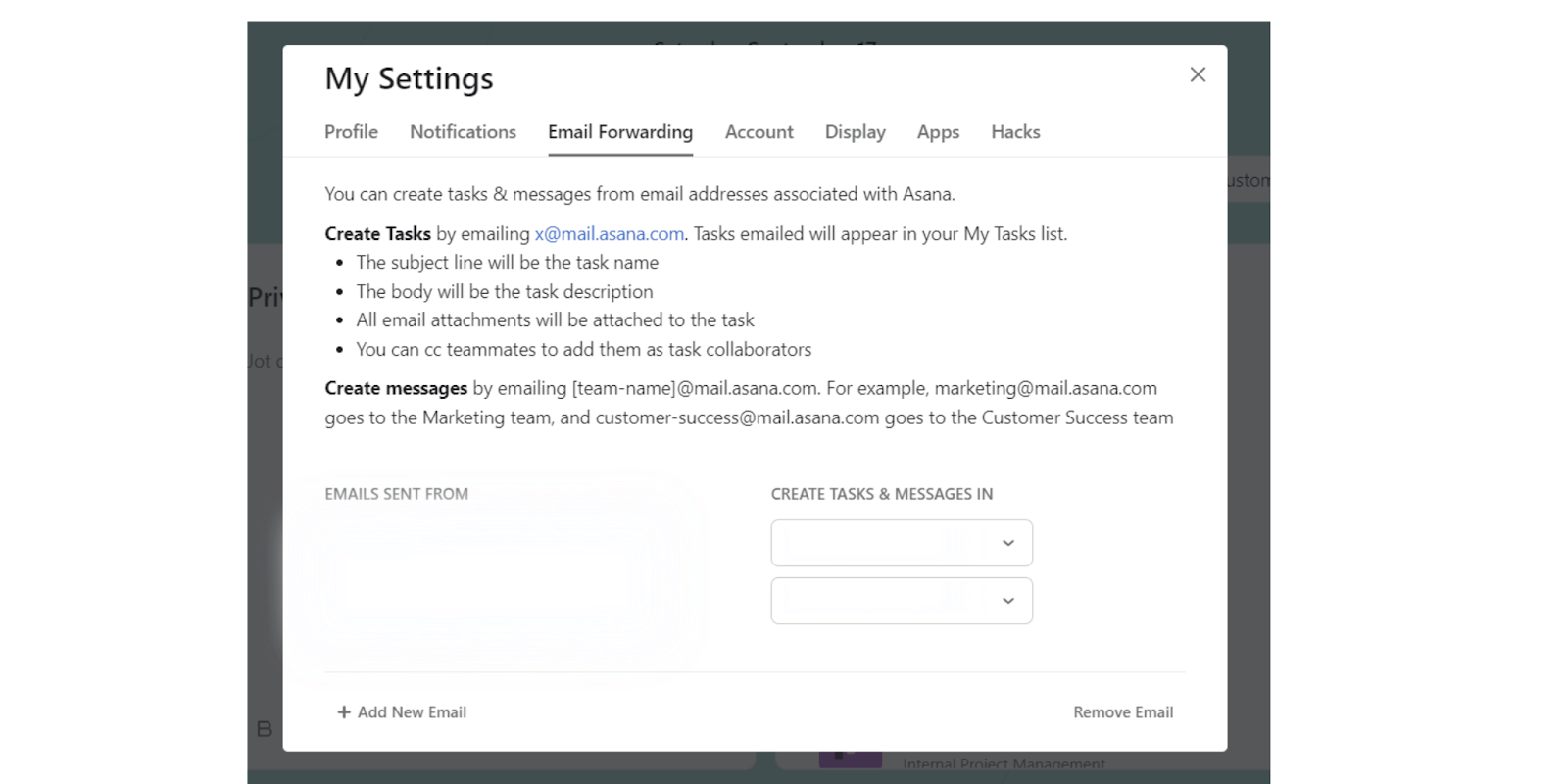Open the Display tab
This screenshot has height=784, width=1568.
tap(855, 132)
